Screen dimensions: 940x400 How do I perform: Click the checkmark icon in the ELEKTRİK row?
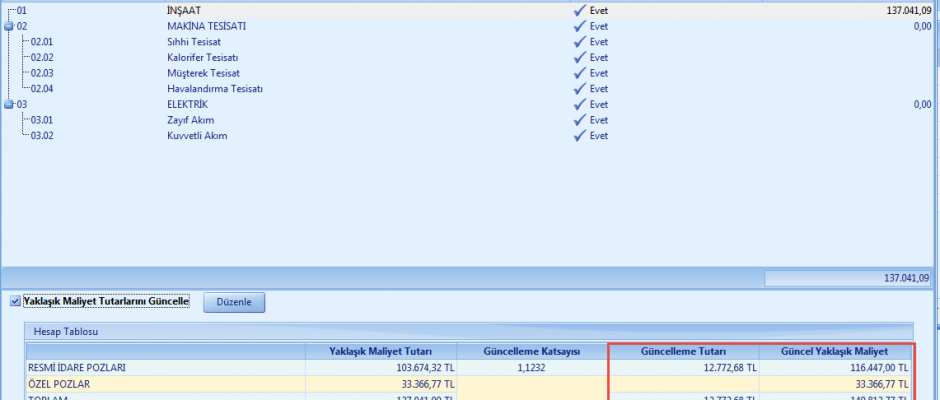(579, 104)
